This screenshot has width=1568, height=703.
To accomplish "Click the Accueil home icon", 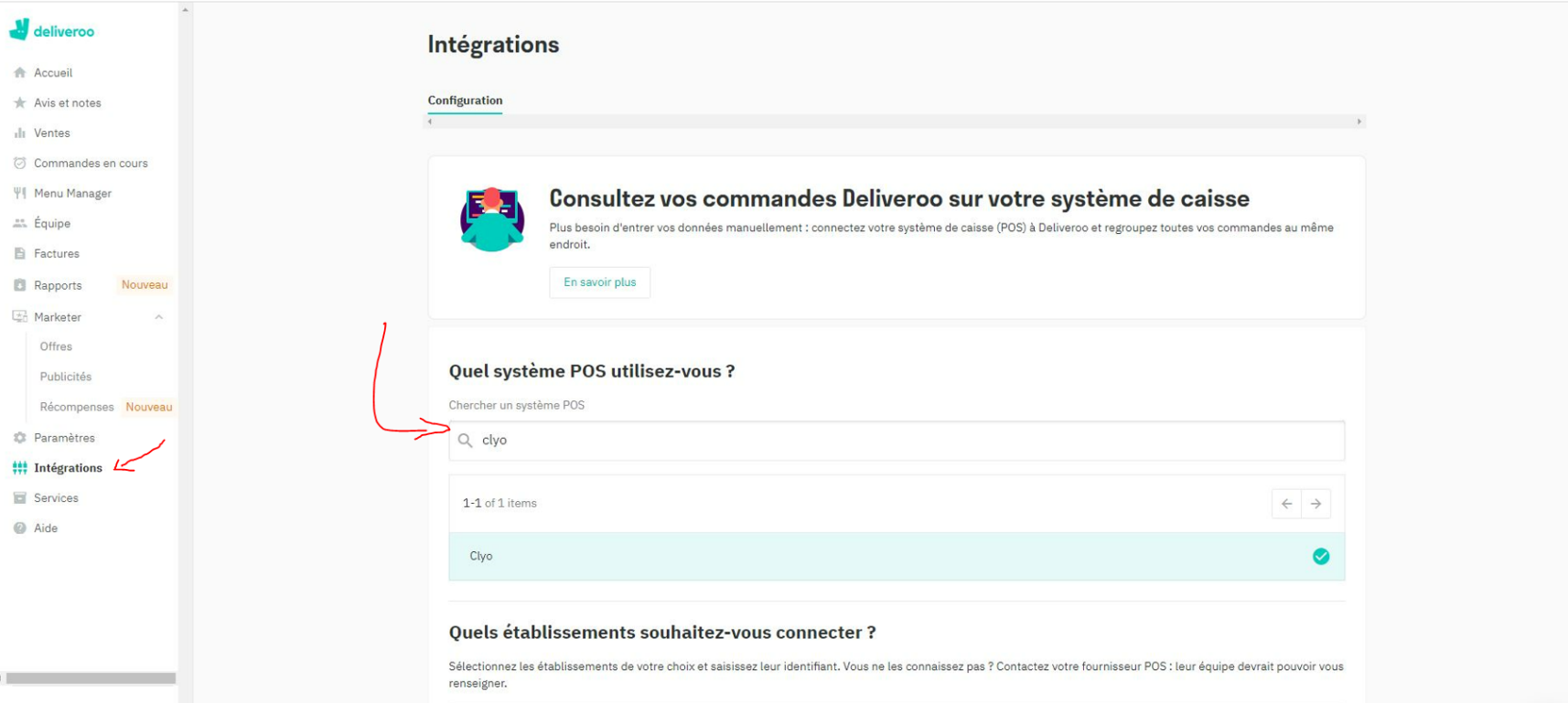I will click(19, 72).
